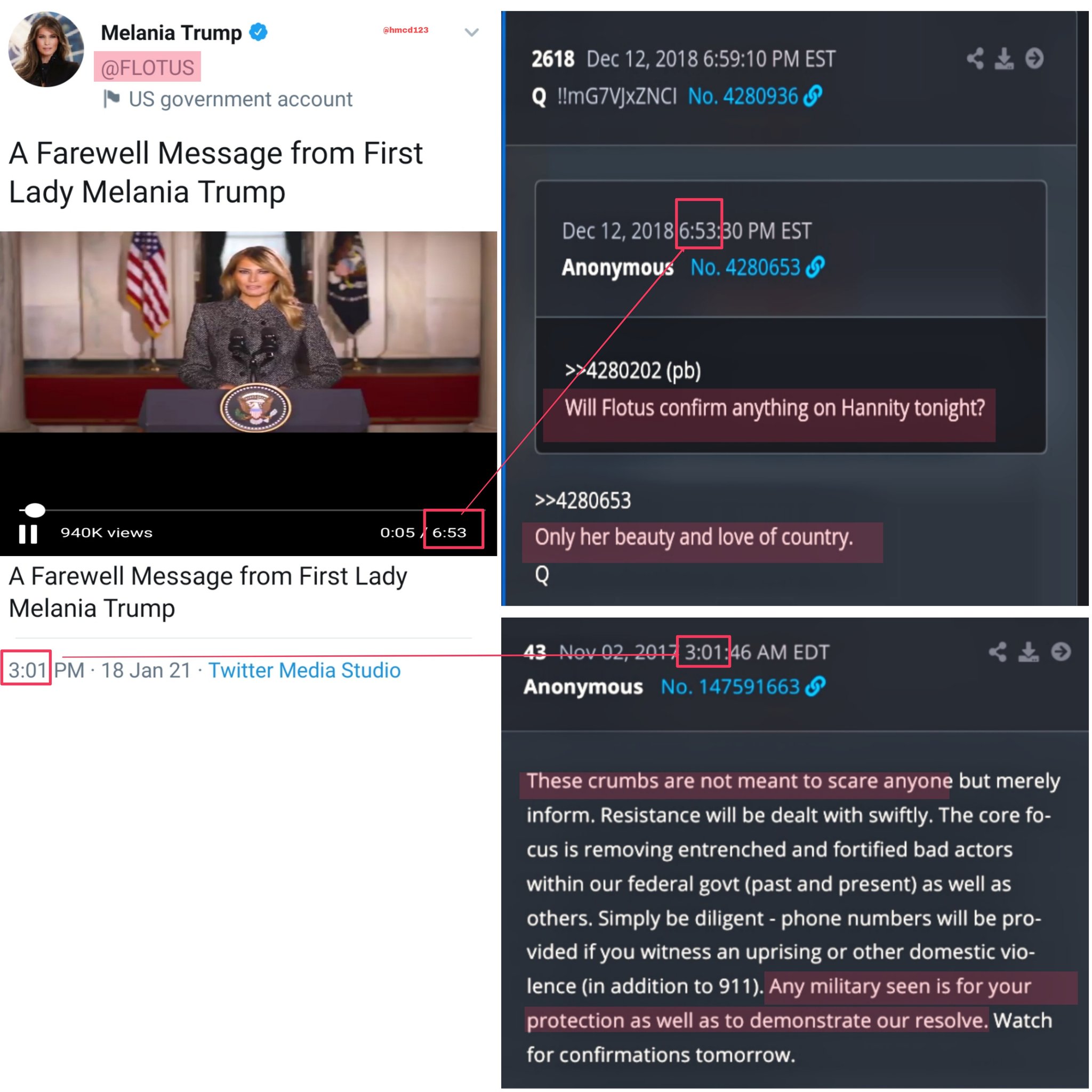Click the share icon on post 43
The height and width of the screenshot is (1092, 1092).
[x=998, y=652]
